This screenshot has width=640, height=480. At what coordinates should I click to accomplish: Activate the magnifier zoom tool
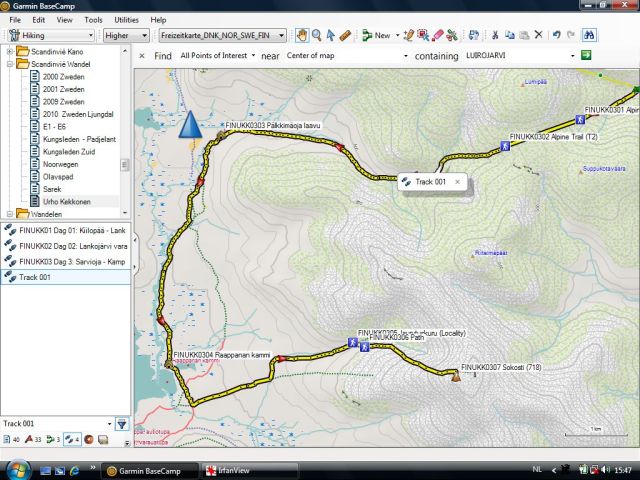(316, 35)
